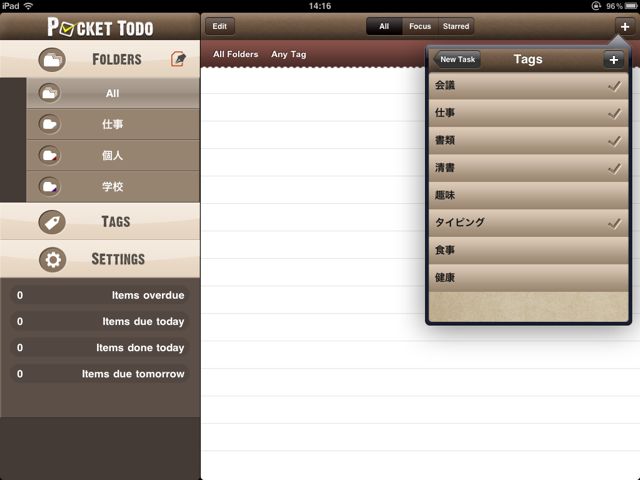Viewport: 640px width, 480px height.
Task: Tap the Tags popover title
Action: pos(528,59)
